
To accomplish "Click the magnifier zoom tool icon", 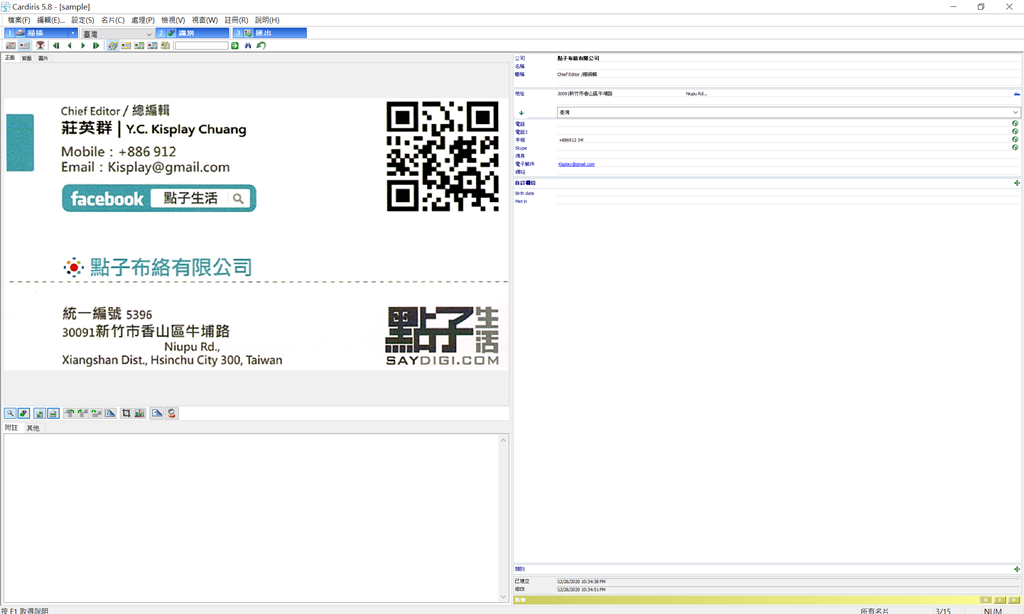I will coord(10,413).
